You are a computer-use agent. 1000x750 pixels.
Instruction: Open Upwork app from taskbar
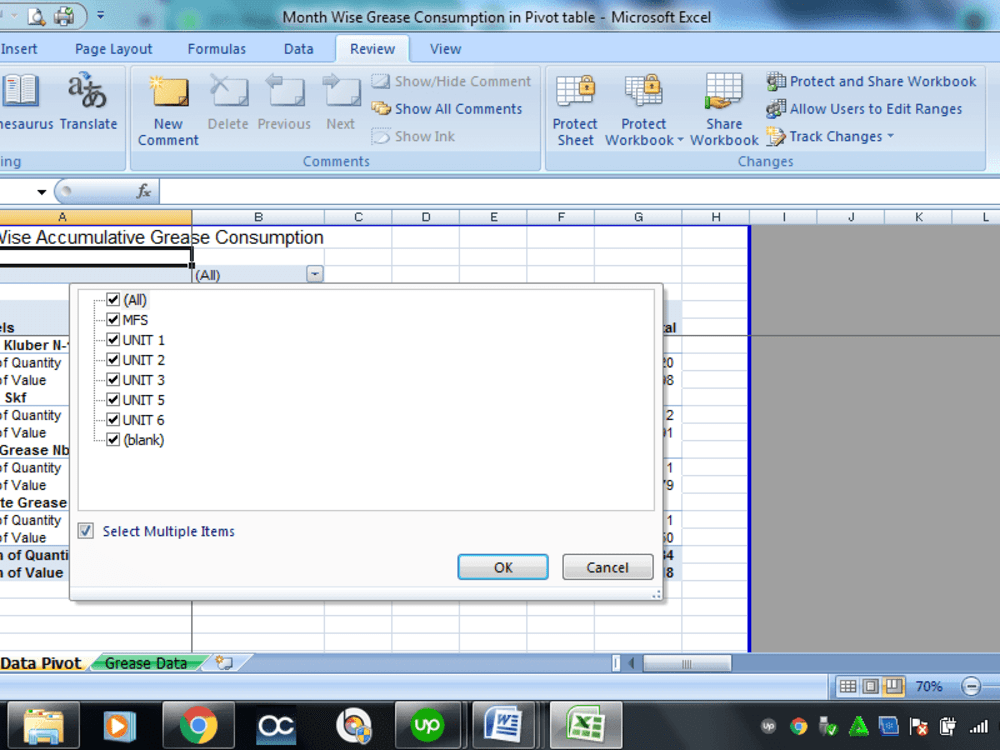pyautogui.click(x=427, y=726)
